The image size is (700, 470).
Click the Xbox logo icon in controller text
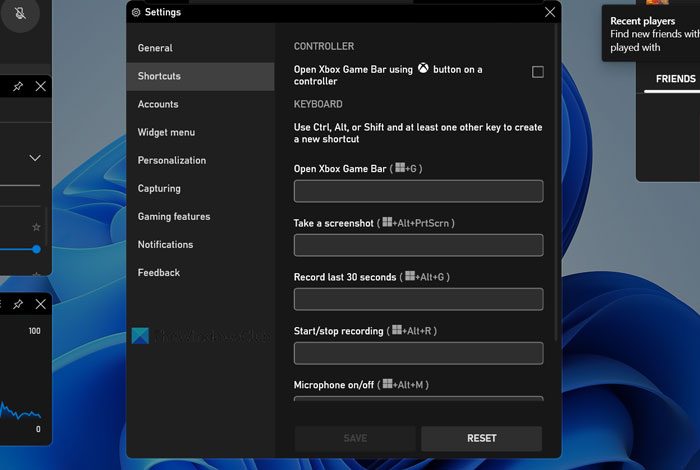[423, 68]
